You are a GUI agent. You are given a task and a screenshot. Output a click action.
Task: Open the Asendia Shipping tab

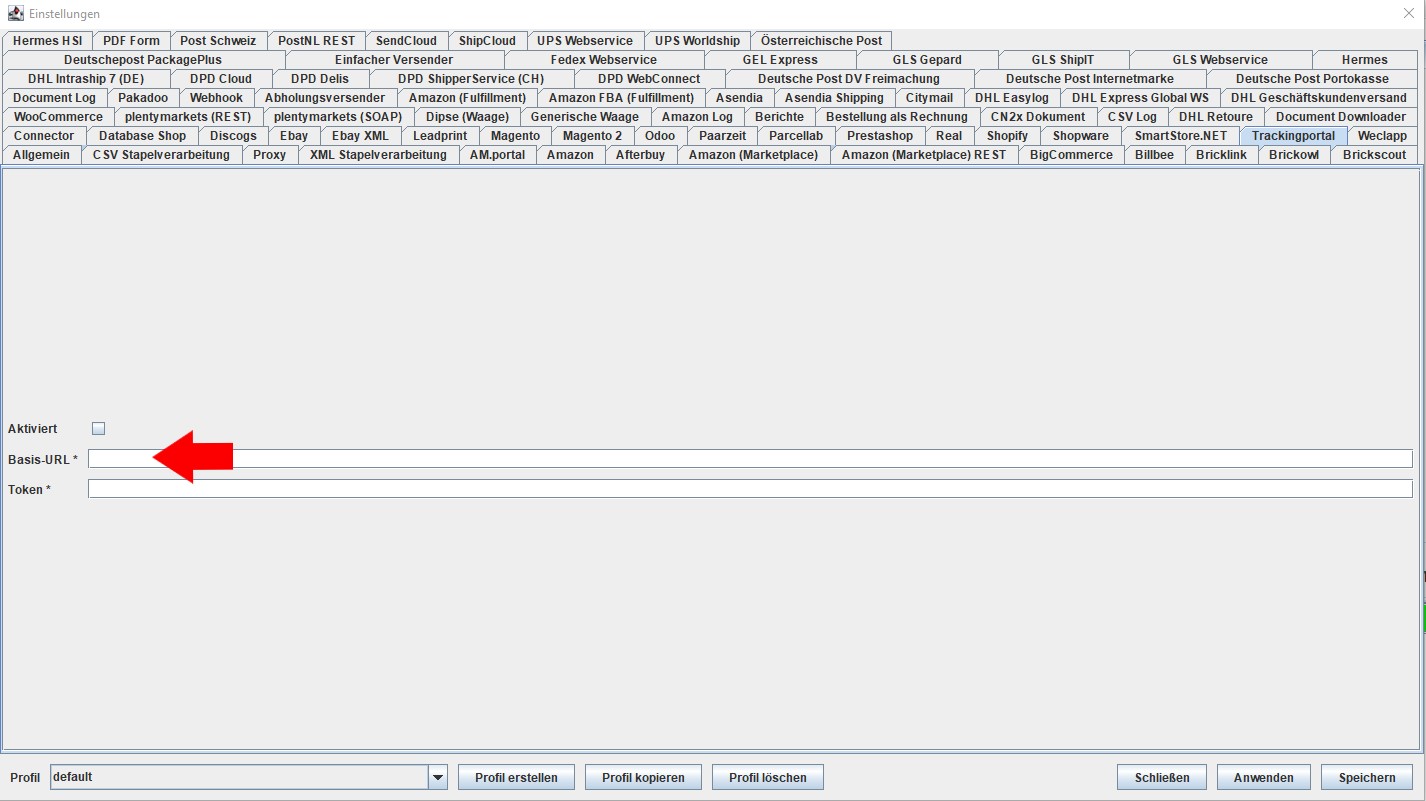834,98
